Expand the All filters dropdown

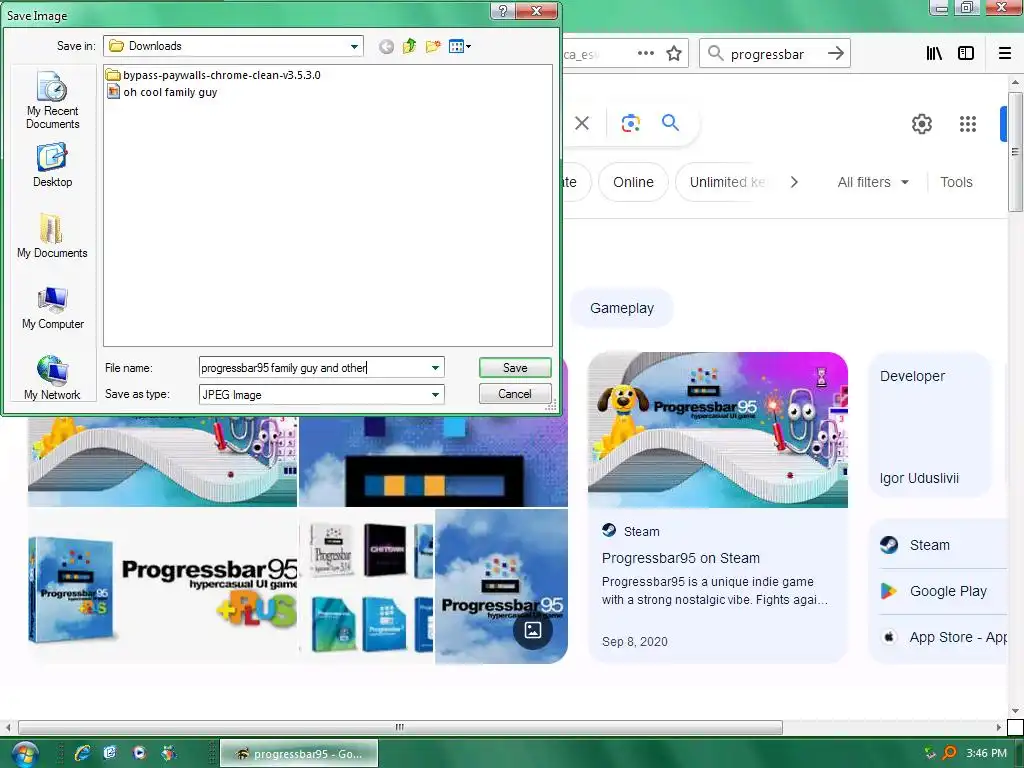point(873,182)
